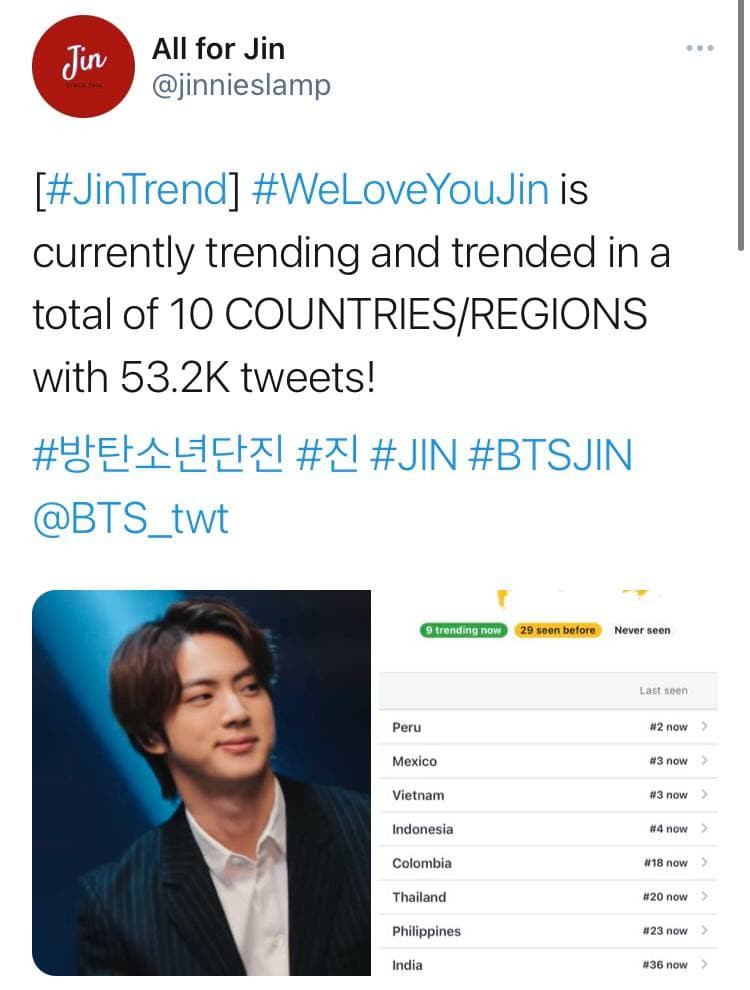Open the @jinnieslamp username handle

tap(241, 85)
